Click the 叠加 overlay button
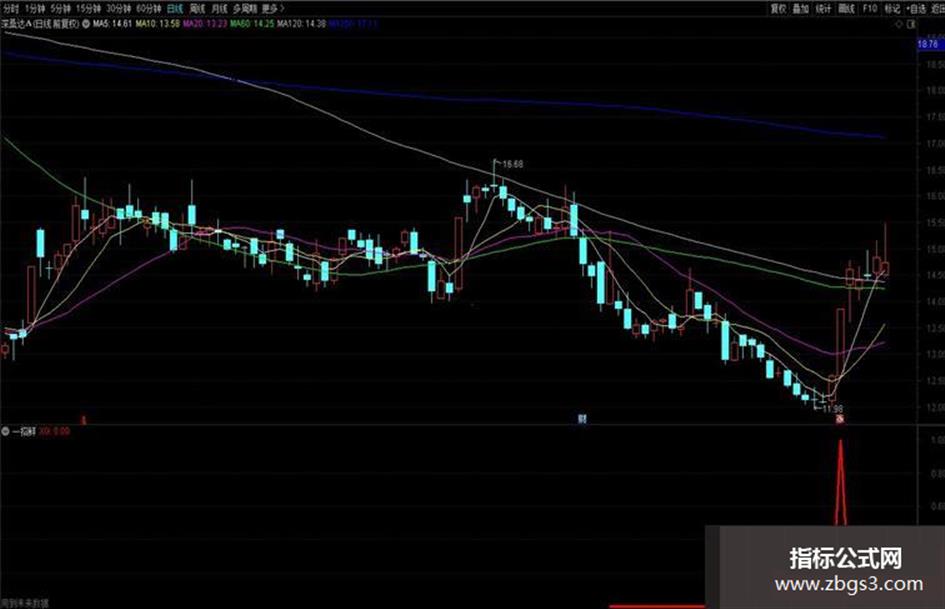945x609 pixels. 801,8
